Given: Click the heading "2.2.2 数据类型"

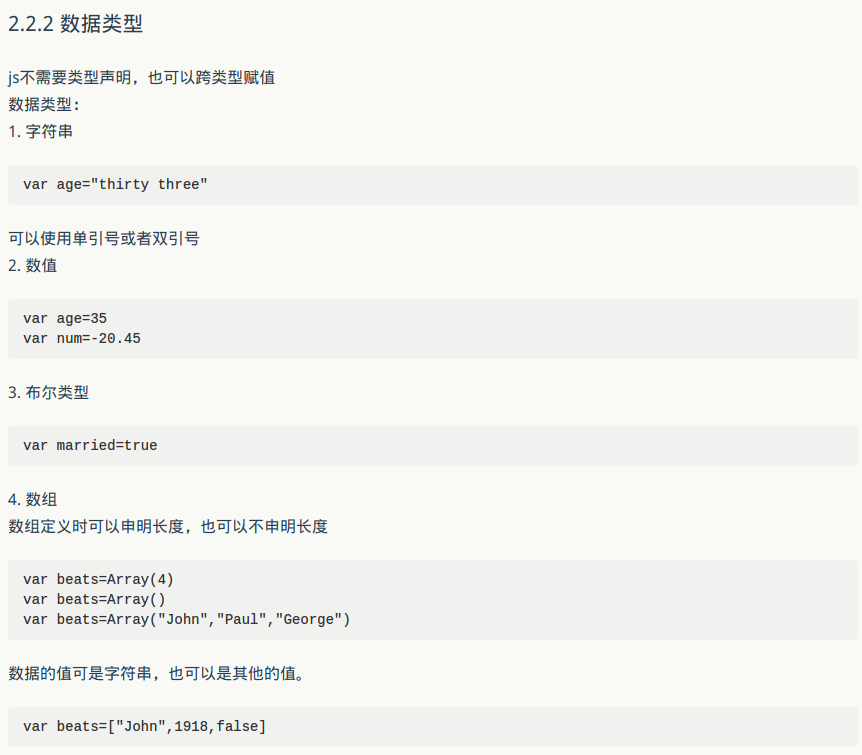Looking at the screenshot, I should click(x=75, y=24).
